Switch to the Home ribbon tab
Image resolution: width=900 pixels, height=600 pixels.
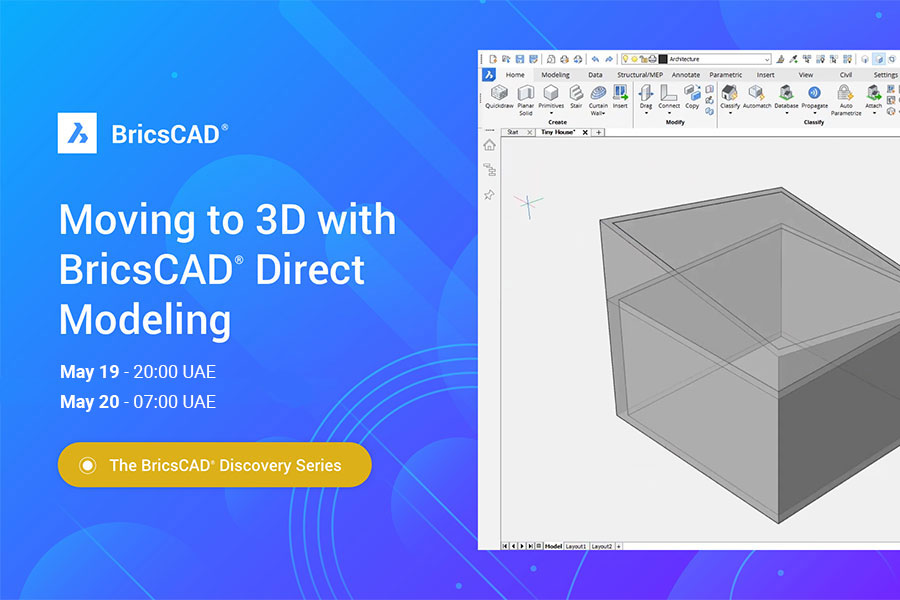515,75
